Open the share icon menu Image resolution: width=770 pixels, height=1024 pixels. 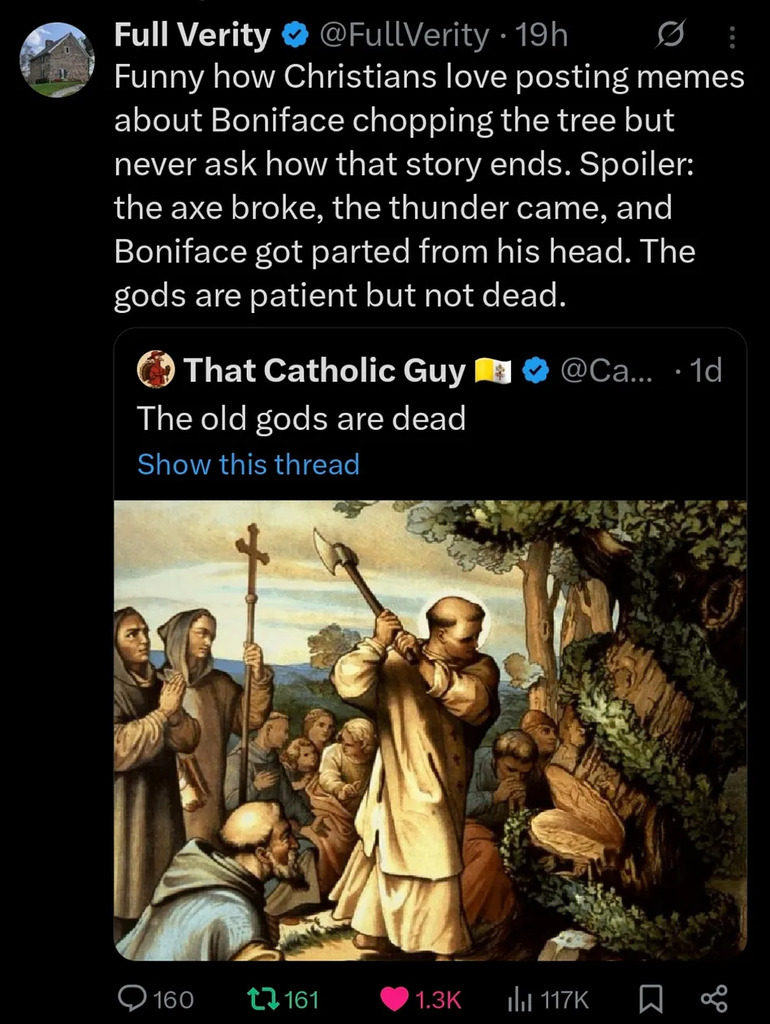coord(713,997)
